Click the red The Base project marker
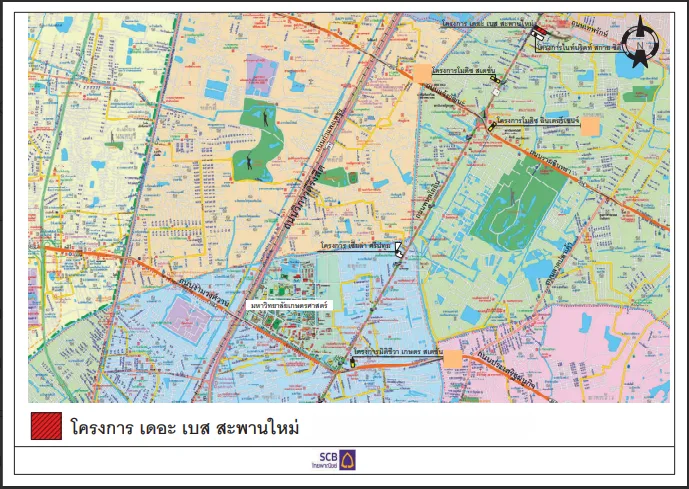689x489 pixels. coord(540,32)
